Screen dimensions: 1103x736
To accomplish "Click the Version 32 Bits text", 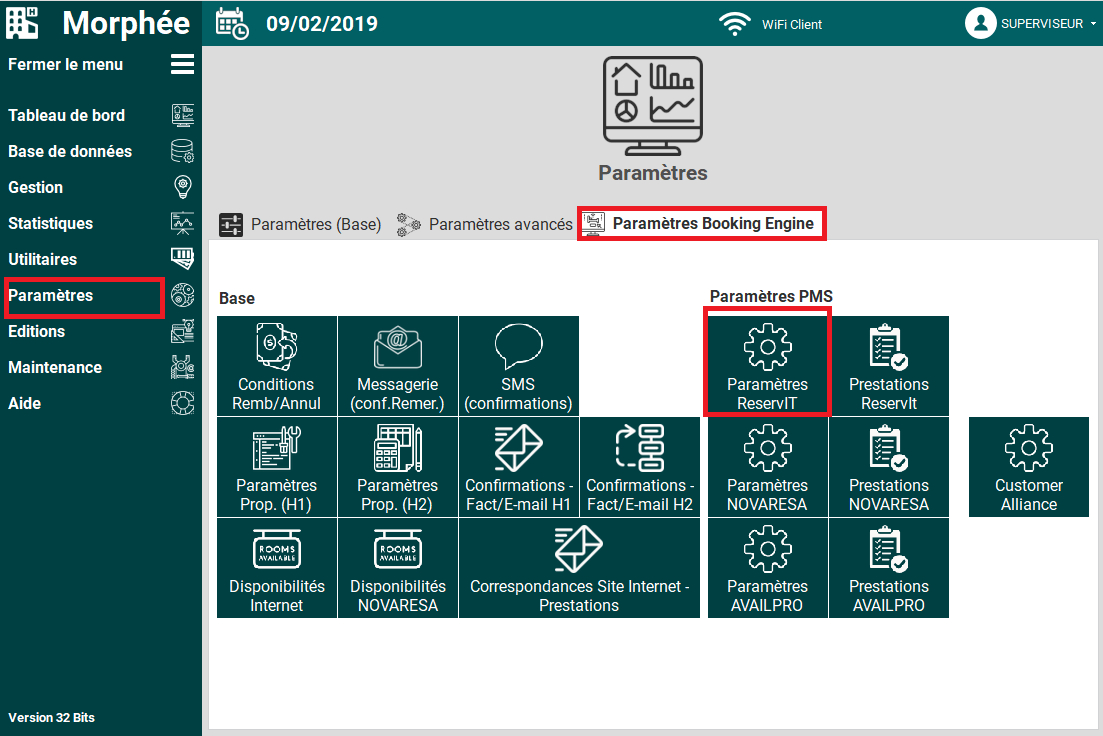I will point(51,718).
